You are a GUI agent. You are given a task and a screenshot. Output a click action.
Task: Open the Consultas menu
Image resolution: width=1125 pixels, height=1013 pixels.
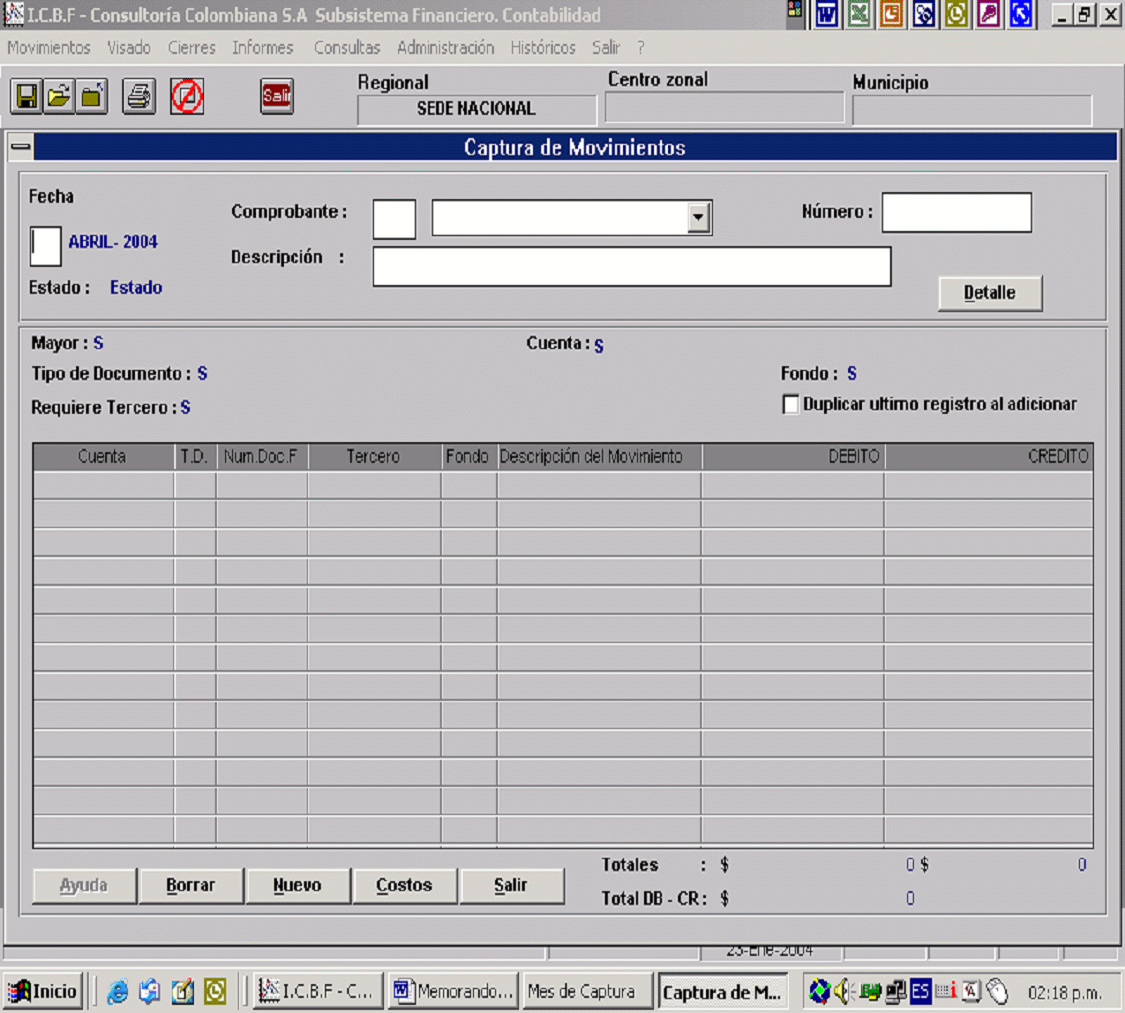[x=347, y=48]
